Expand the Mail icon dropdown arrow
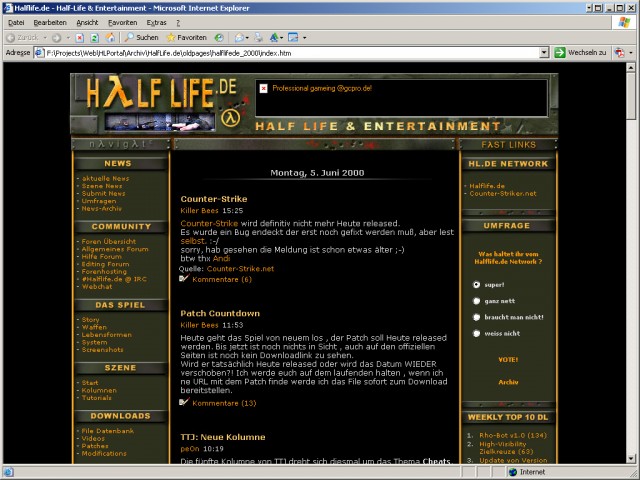640x480 pixels. [x=247, y=38]
